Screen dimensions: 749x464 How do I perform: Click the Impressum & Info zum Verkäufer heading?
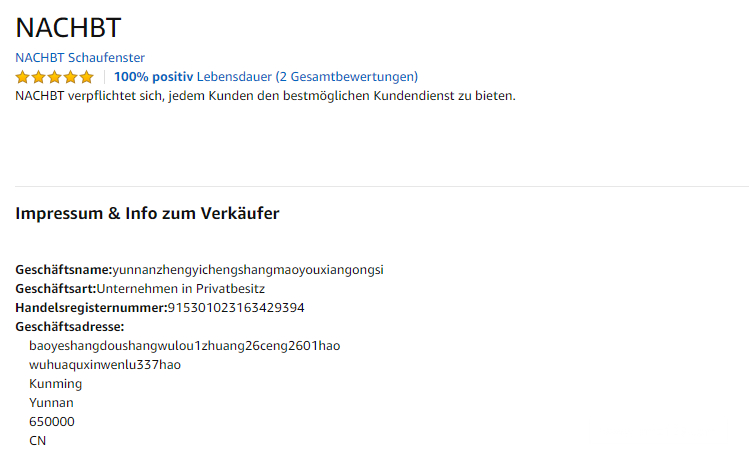[x=147, y=213]
